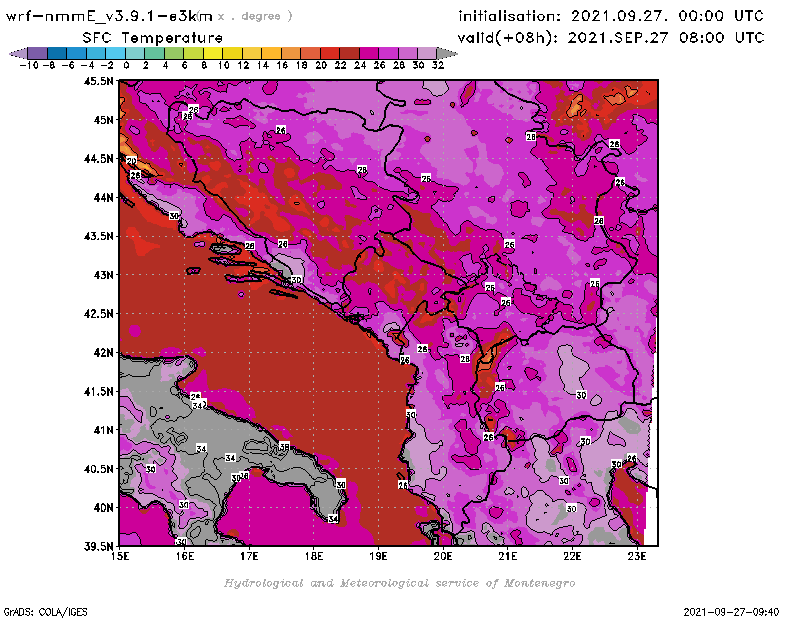Click the 21E longitude label

508,556
